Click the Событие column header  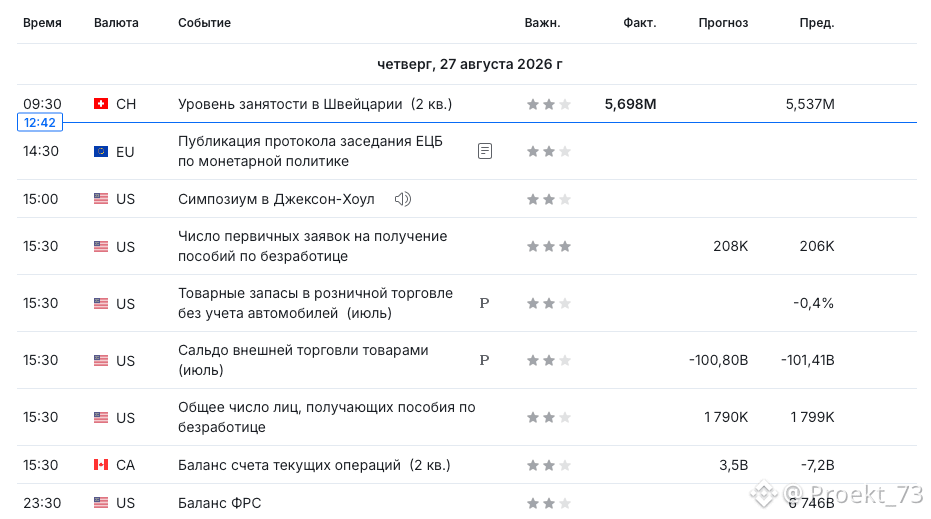[204, 23]
